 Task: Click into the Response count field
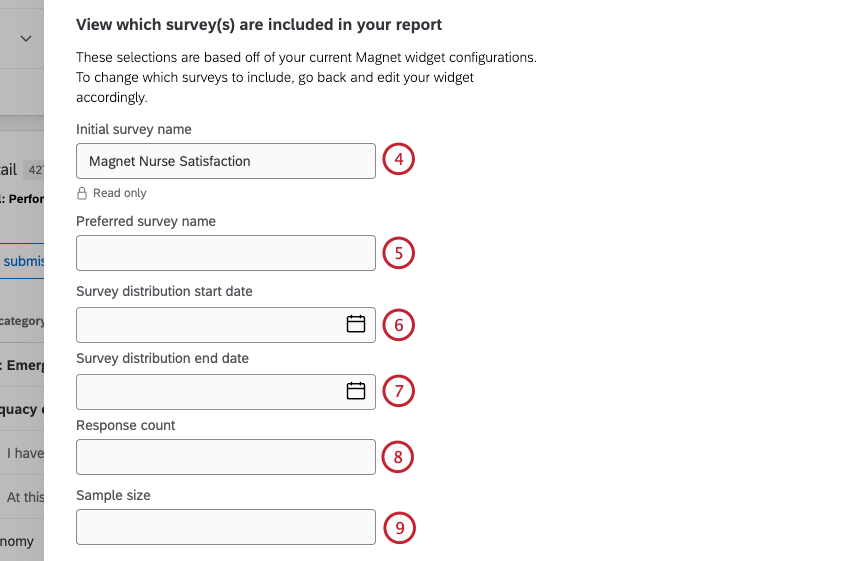225,457
